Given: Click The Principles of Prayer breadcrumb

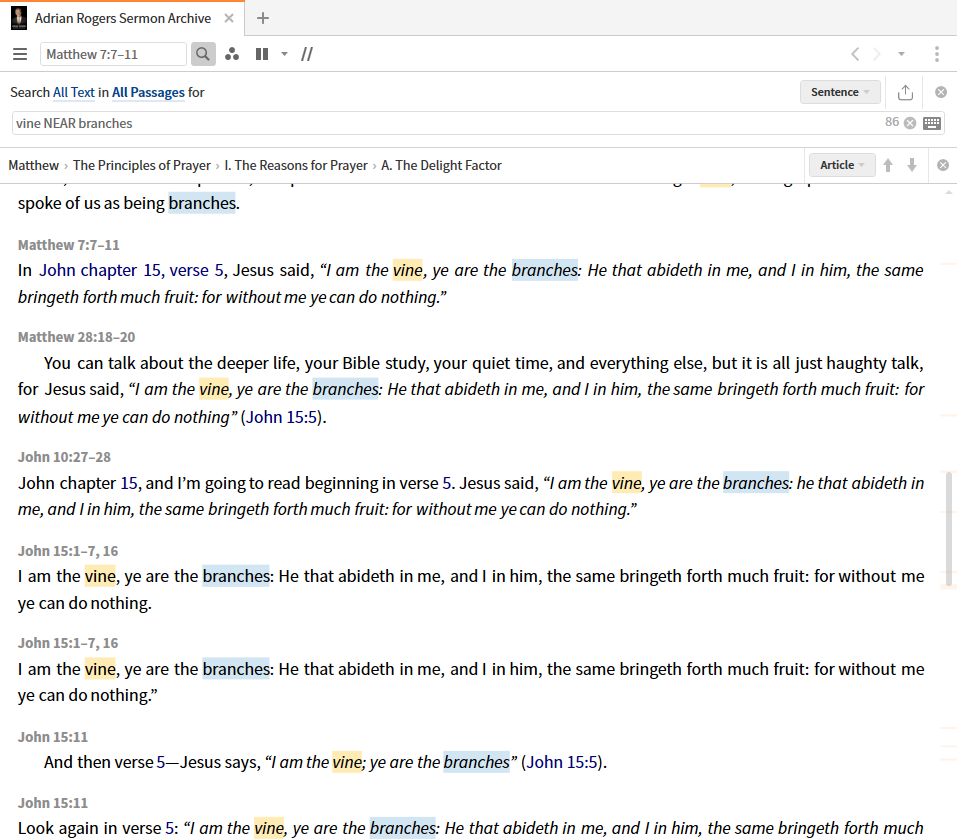Looking at the screenshot, I should 142,165.
